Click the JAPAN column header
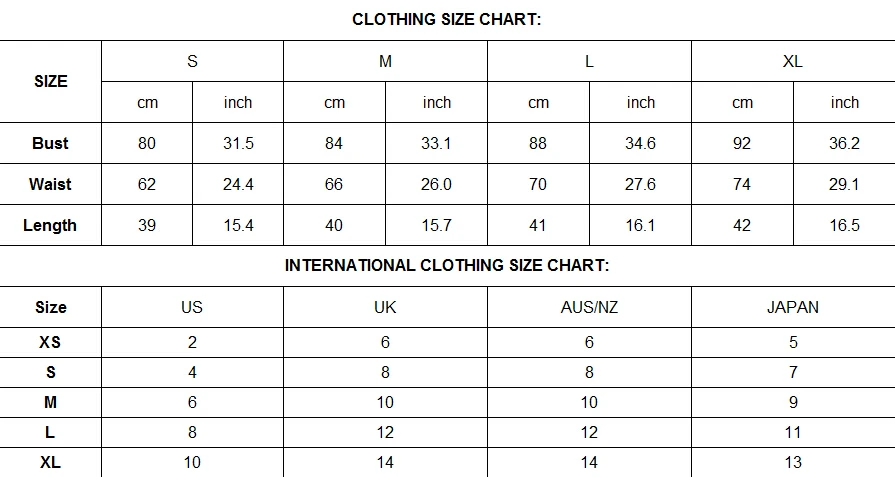Viewport: 895px width, 477px height. tap(792, 307)
